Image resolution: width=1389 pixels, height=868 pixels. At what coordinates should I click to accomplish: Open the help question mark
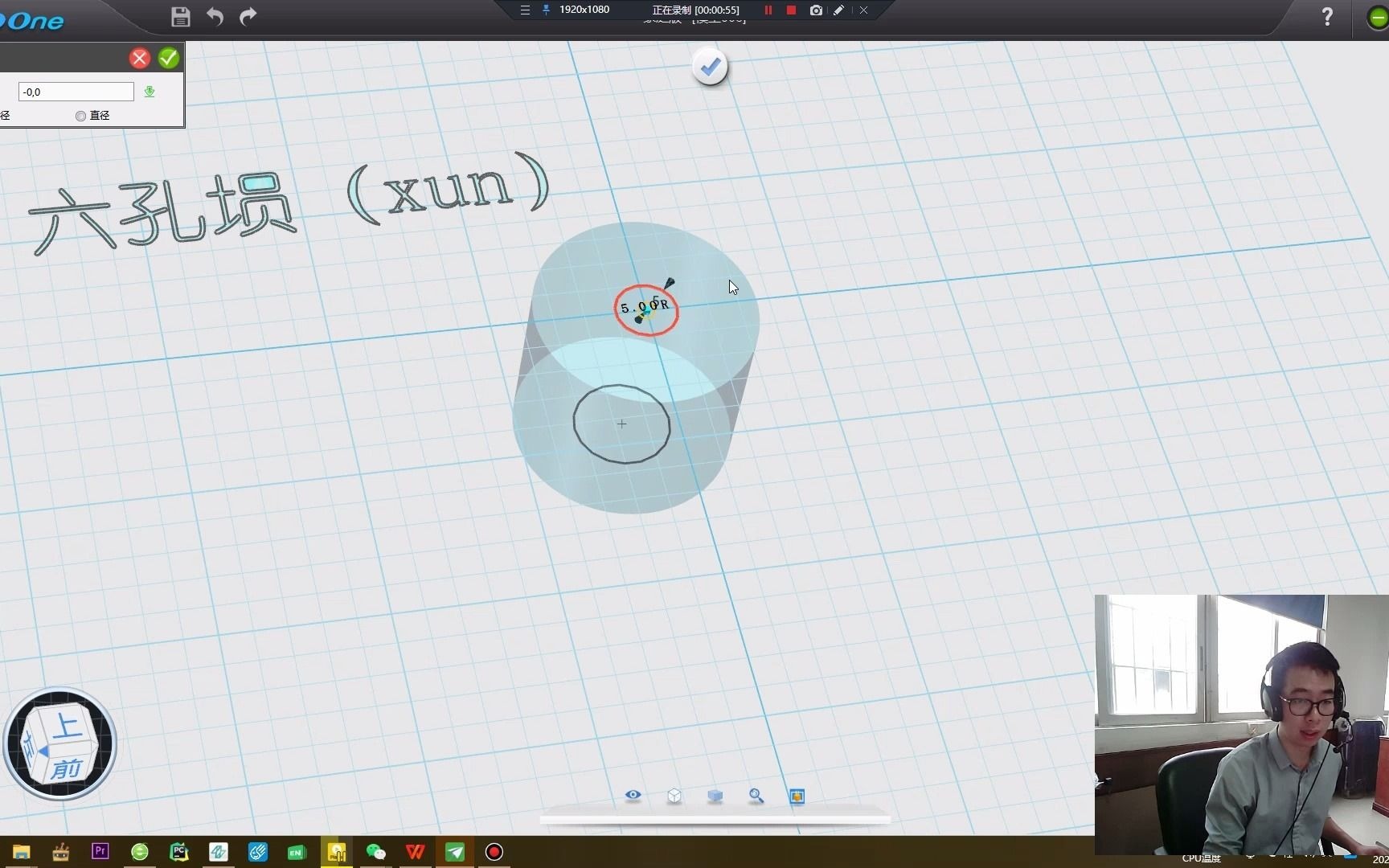point(1327,17)
